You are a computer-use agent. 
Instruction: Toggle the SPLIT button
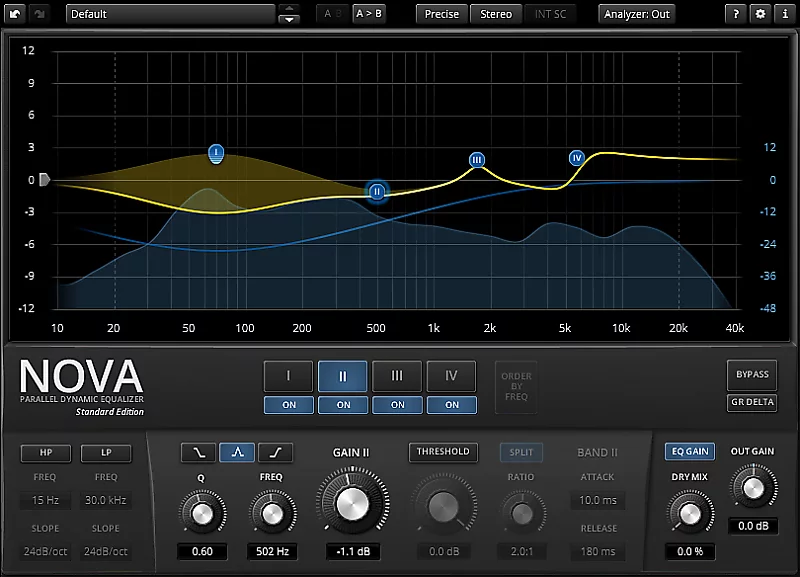[x=521, y=452]
